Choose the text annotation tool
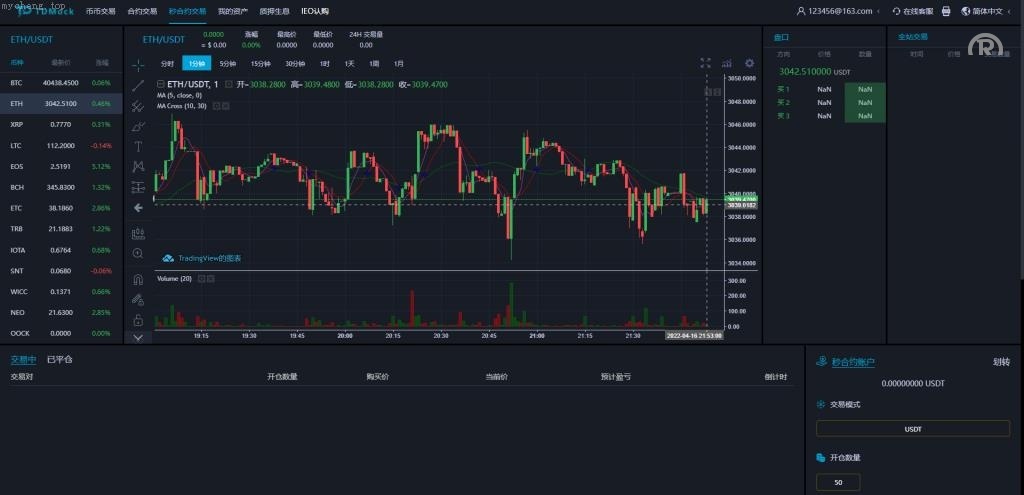This screenshot has width=1024, height=495. pyautogui.click(x=138, y=146)
